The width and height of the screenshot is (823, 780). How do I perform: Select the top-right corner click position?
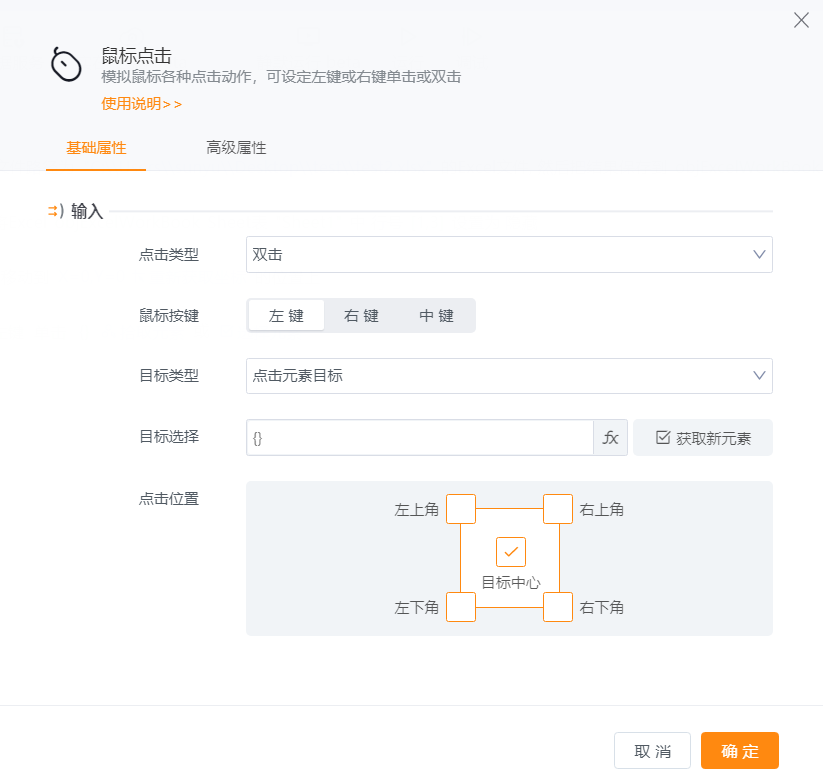(x=558, y=509)
